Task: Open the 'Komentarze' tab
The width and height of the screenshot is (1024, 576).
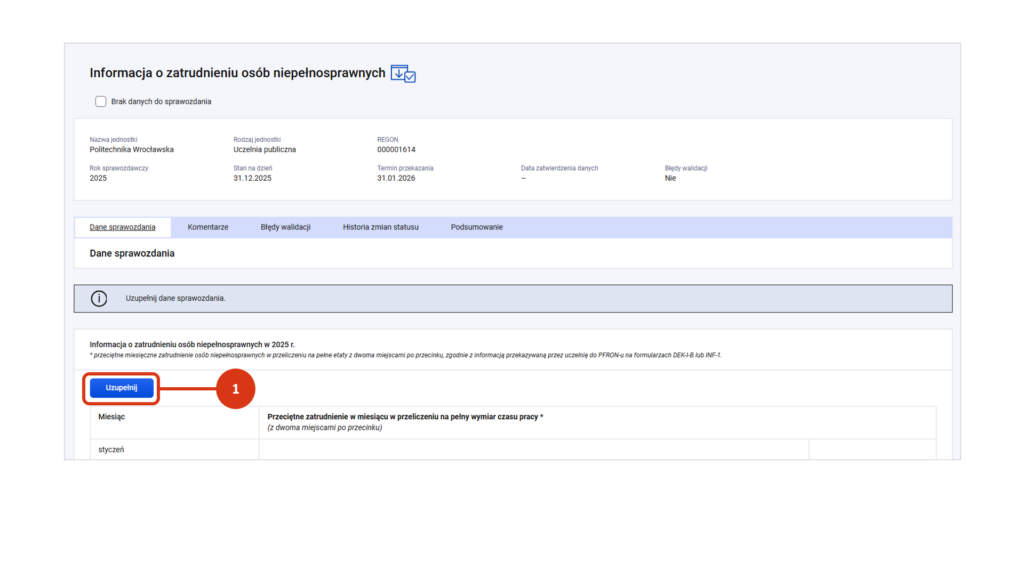Action: pyautogui.click(x=208, y=227)
